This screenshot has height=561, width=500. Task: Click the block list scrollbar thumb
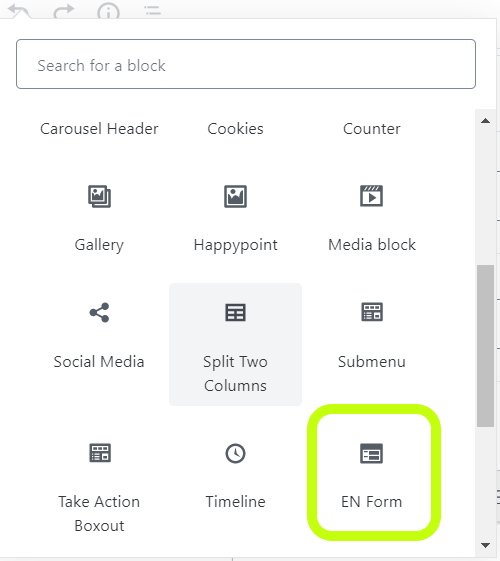pos(485,346)
